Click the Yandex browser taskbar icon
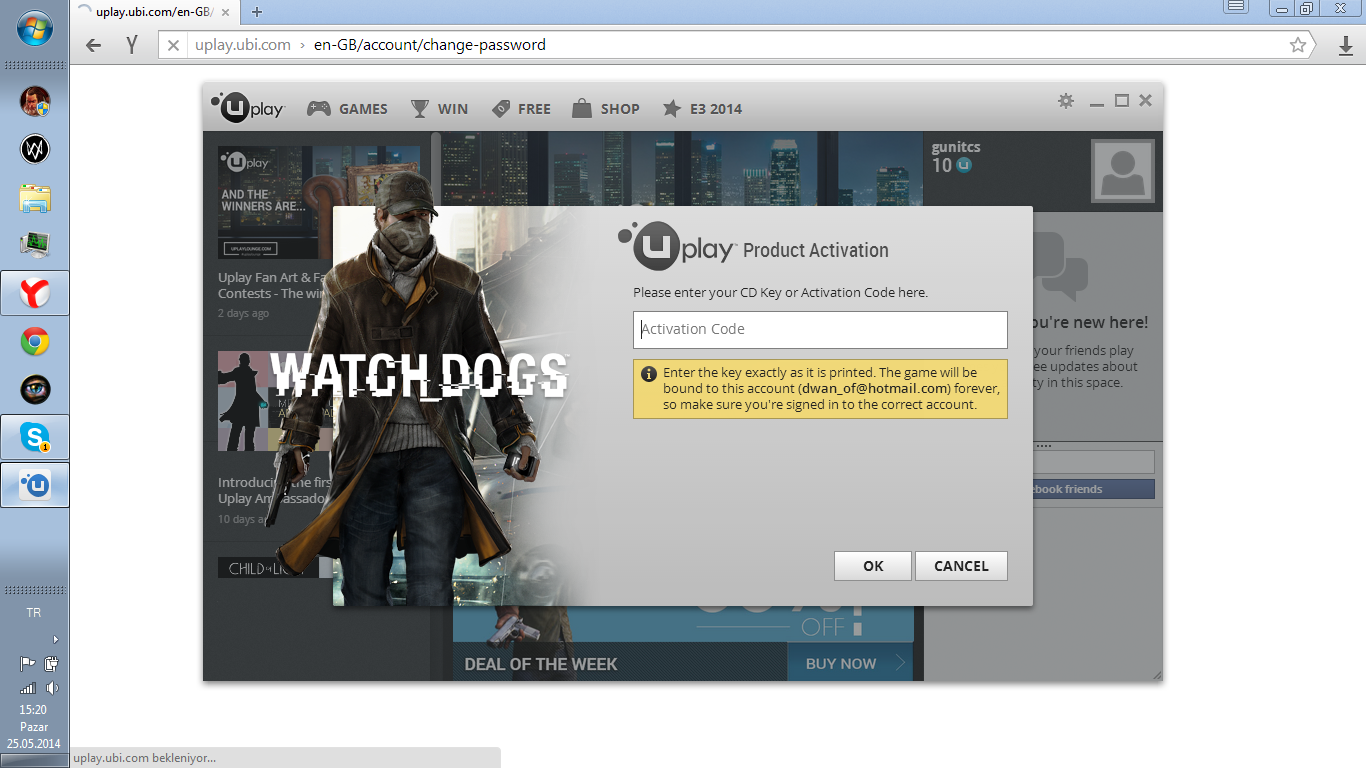1366x768 pixels. 35,293
